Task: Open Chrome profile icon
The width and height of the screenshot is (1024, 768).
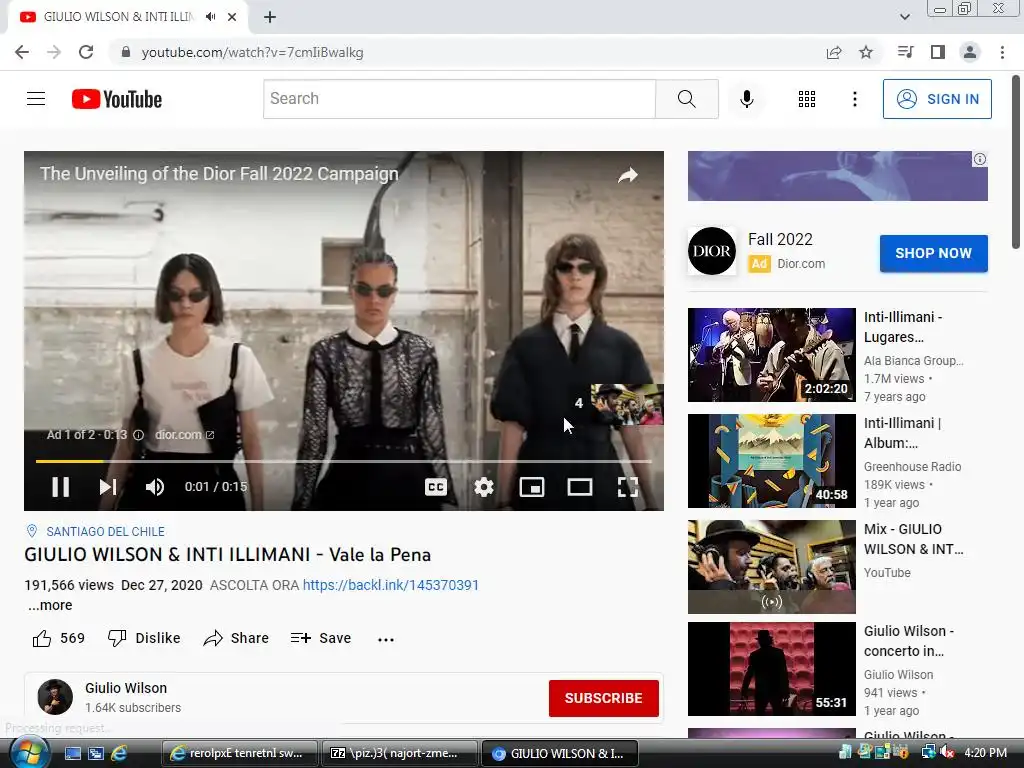Action: tap(970, 52)
